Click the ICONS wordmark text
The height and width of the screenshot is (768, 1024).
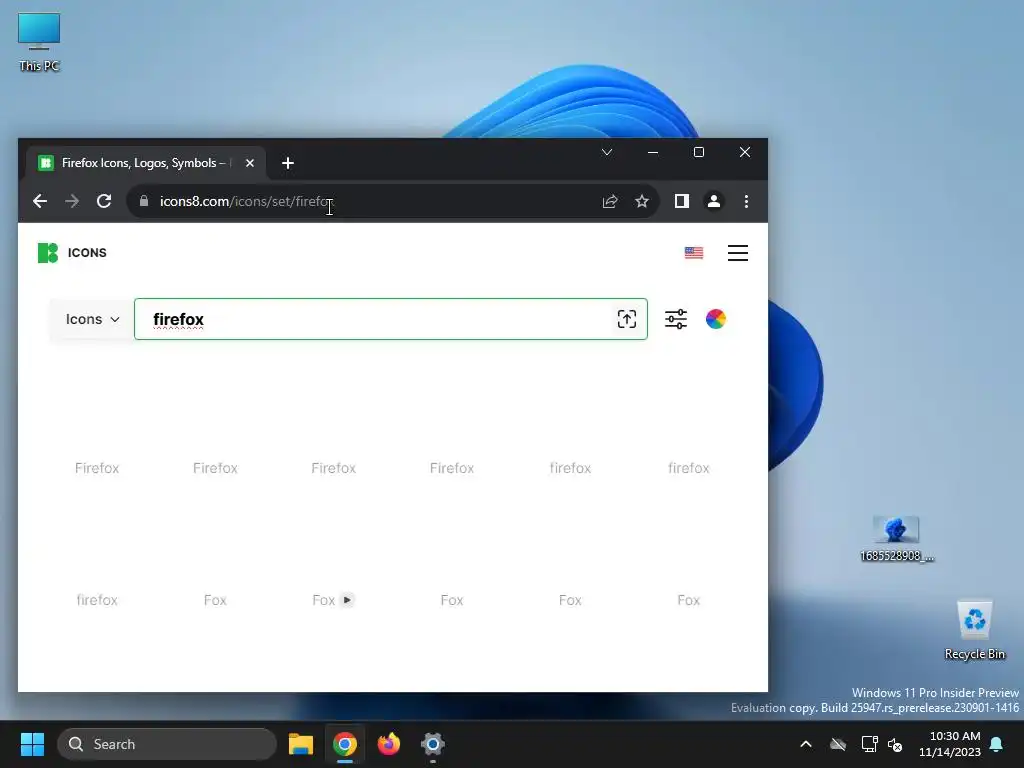tap(87, 253)
